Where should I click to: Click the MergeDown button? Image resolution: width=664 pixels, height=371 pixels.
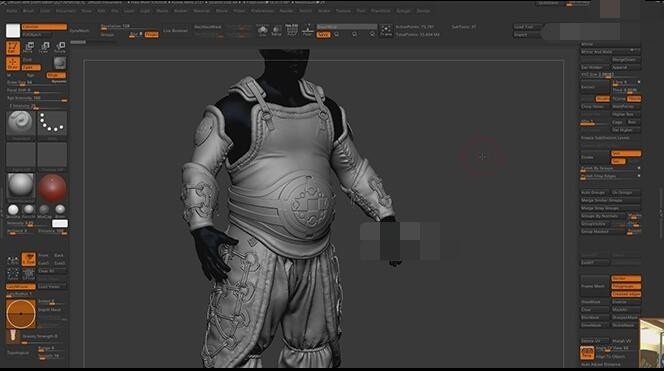[625, 60]
